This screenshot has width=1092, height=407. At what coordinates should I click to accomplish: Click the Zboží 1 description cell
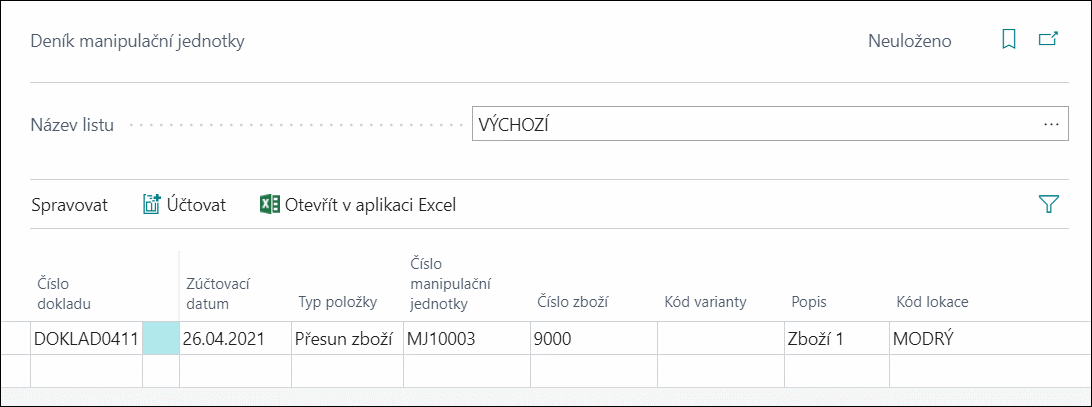[834, 338]
